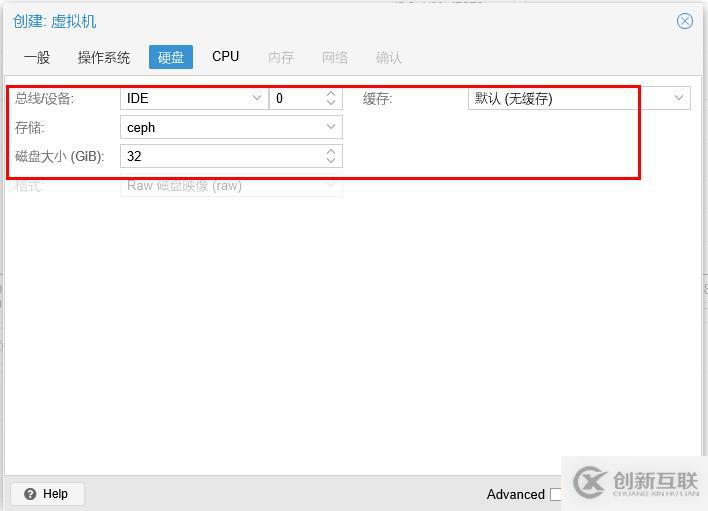The width and height of the screenshot is (708, 511).
Task: Click the 缓存 label text
Action: point(377,98)
